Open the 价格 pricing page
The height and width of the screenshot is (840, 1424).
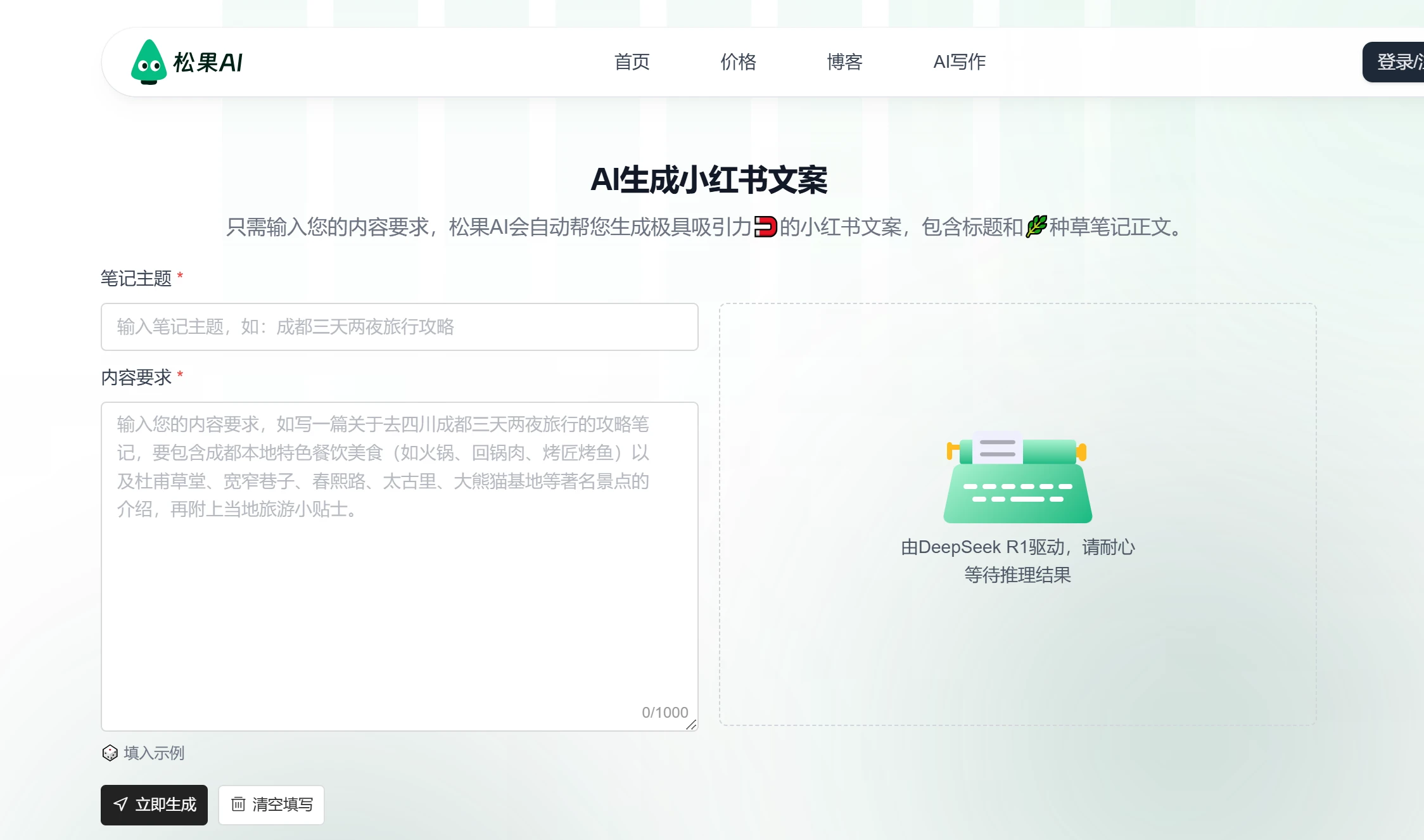738,62
